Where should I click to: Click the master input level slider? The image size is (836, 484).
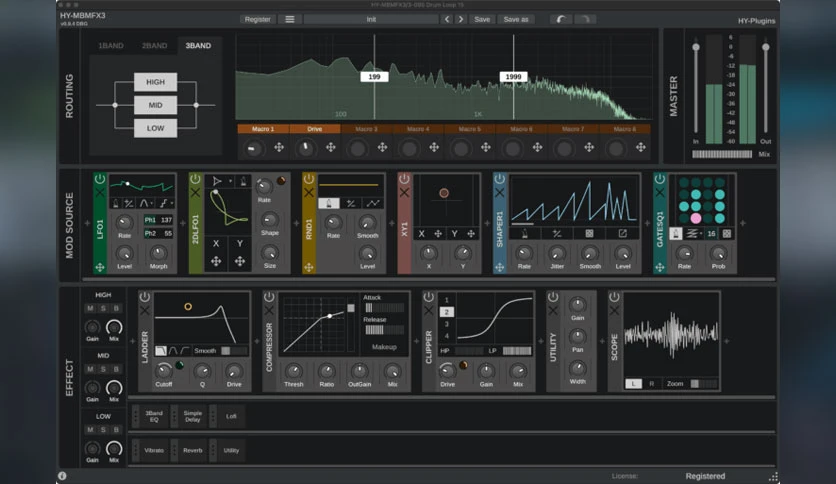coord(696,88)
